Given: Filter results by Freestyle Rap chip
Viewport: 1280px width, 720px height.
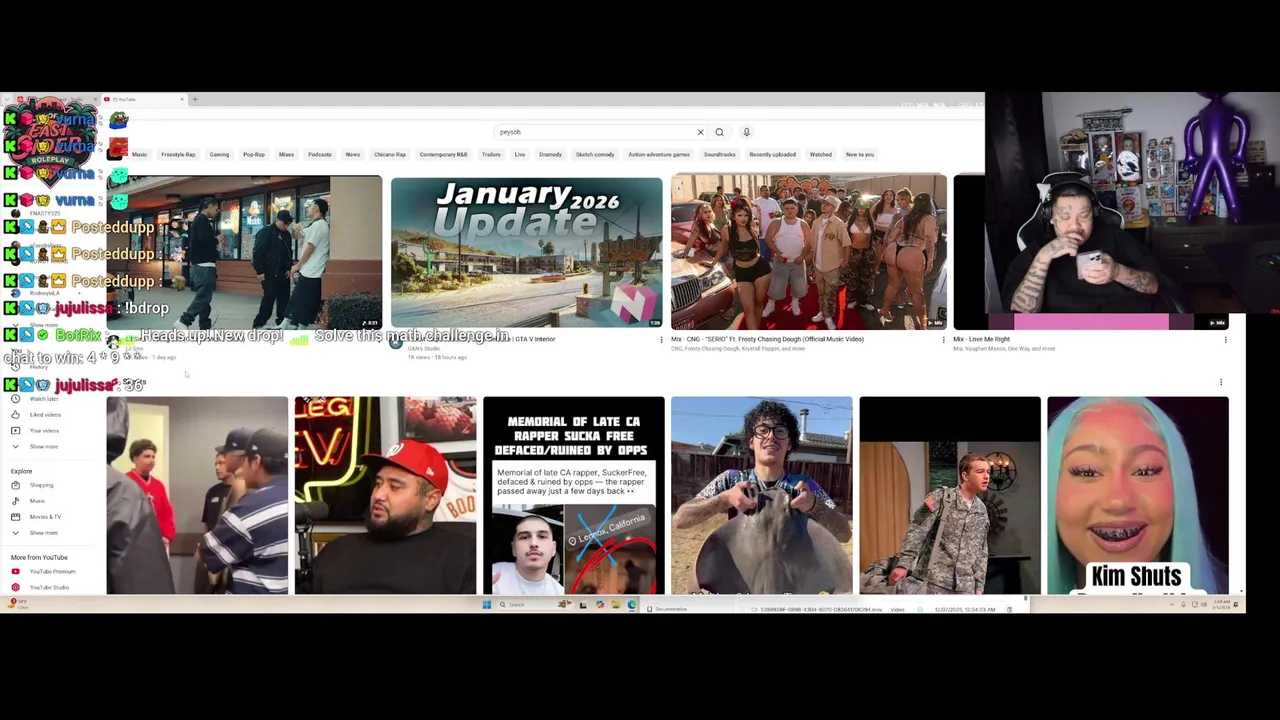Looking at the screenshot, I should 178,155.
